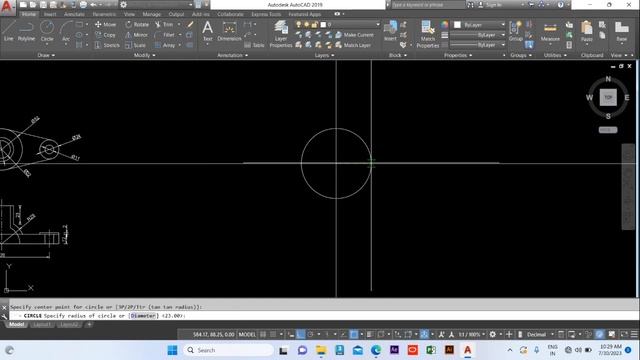Expand the Properties panel
This screenshot has width=640, height=360.
click(458, 55)
